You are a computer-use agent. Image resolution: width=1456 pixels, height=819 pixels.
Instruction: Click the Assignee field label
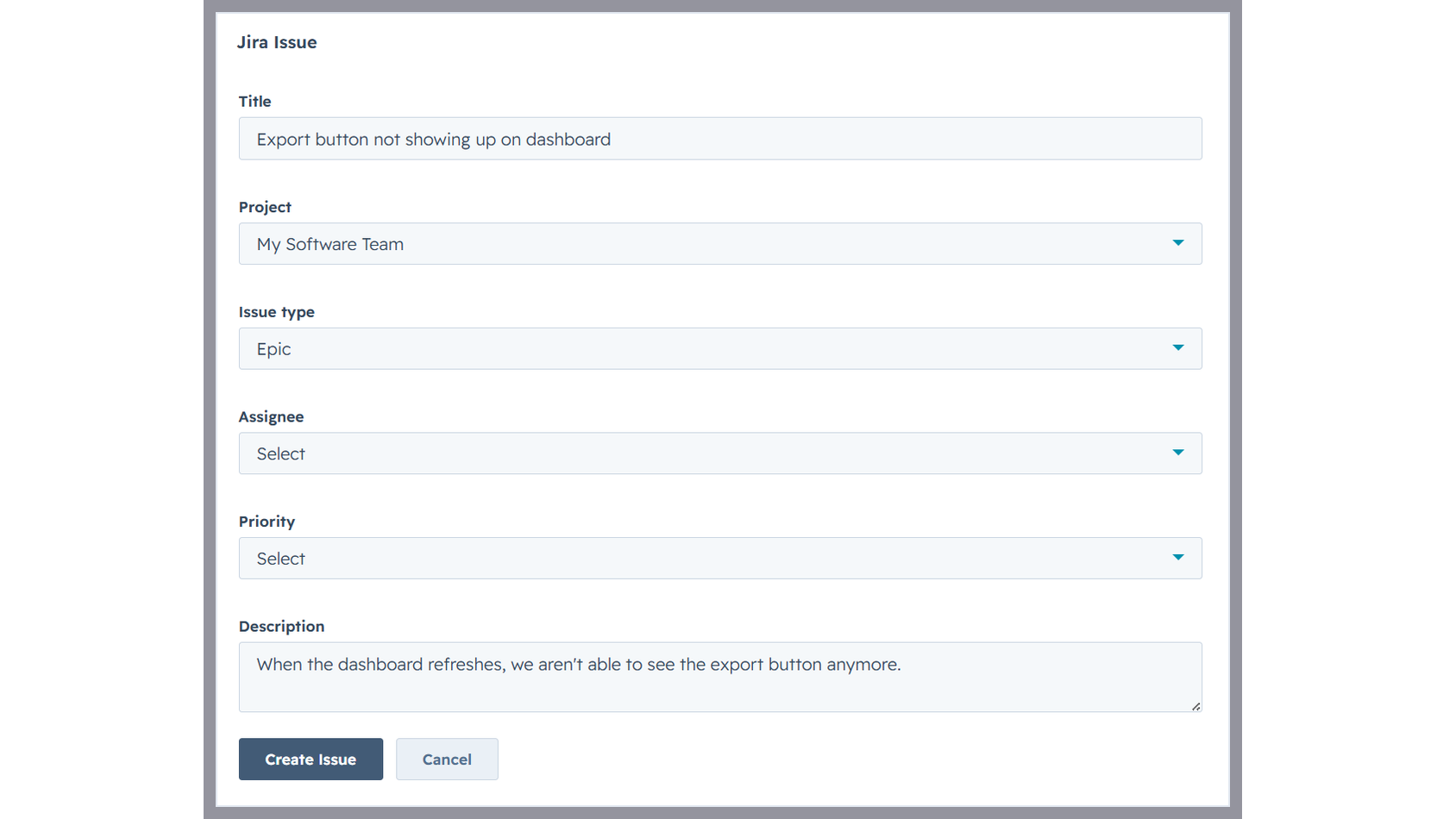click(271, 416)
